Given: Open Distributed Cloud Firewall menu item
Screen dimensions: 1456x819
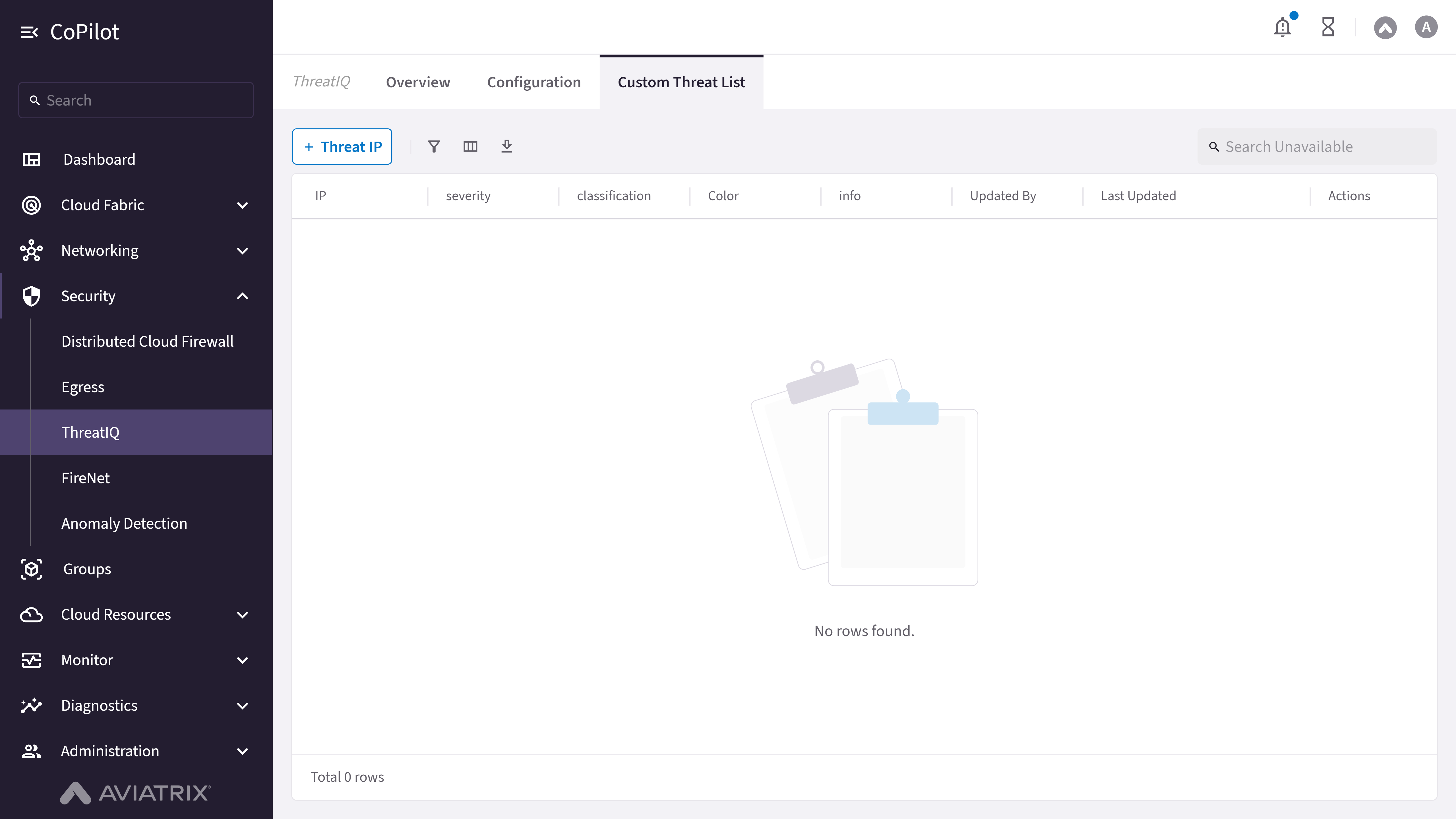Looking at the screenshot, I should pos(148,341).
